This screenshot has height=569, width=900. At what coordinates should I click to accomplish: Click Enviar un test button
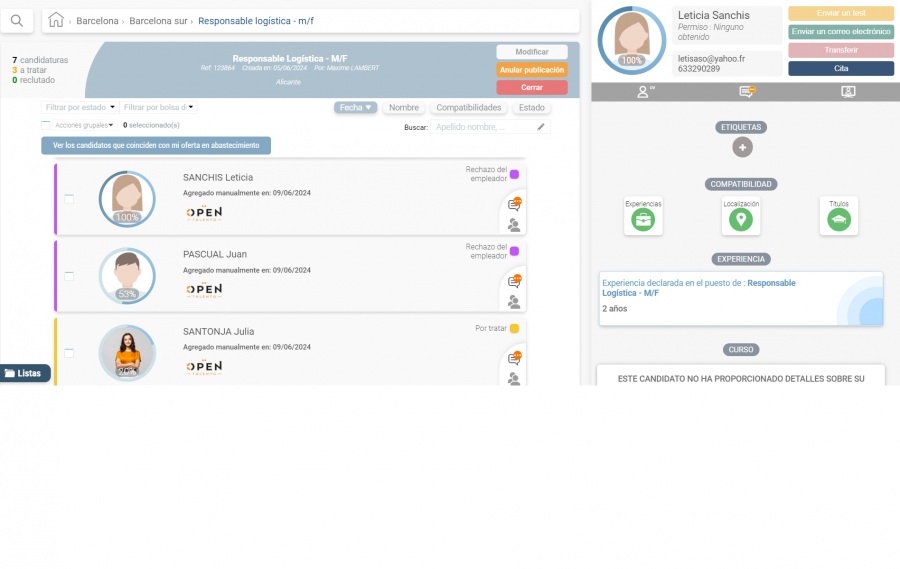tap(841, 13)
